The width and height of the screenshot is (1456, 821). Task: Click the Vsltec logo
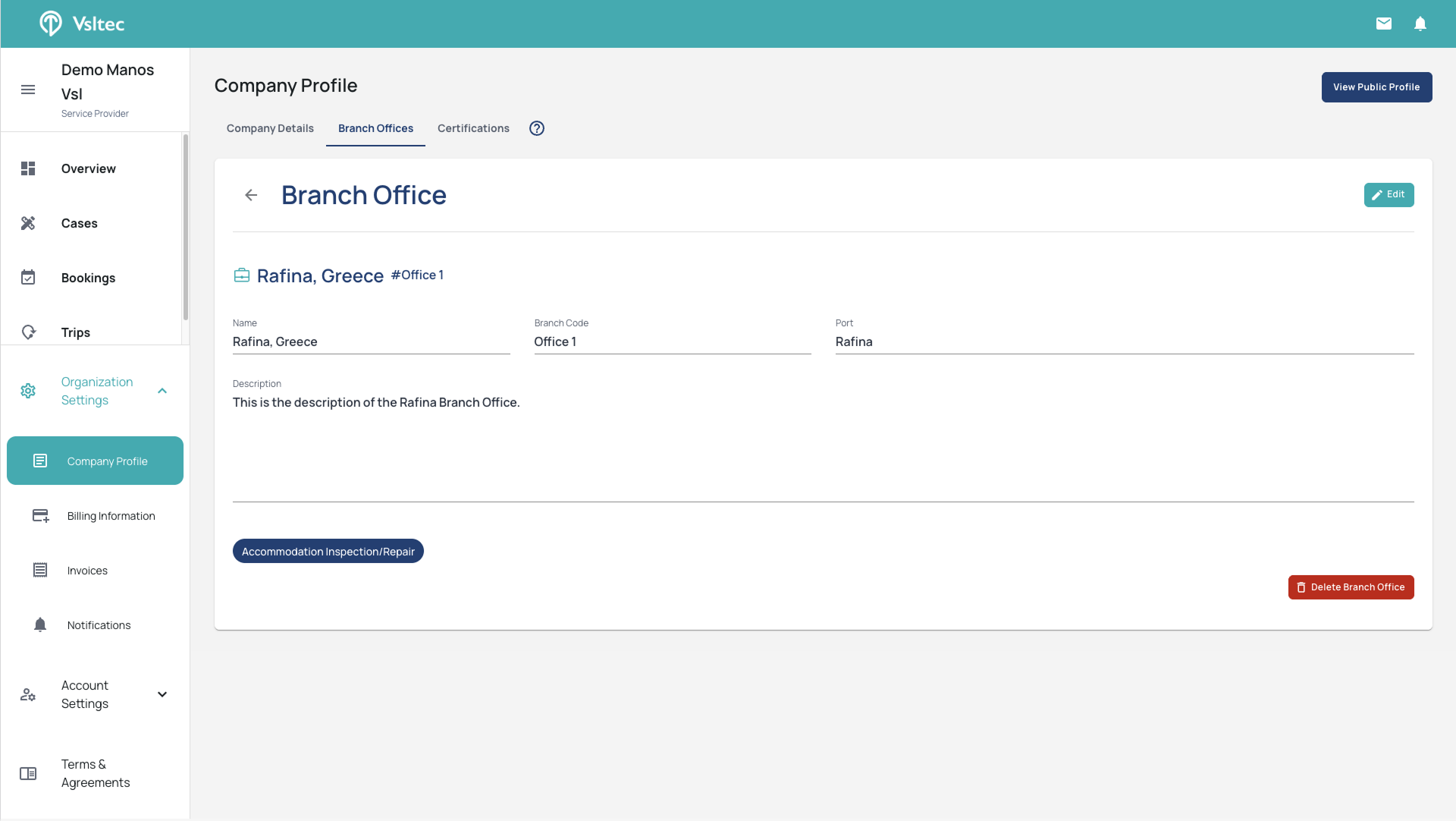point(82,24)
